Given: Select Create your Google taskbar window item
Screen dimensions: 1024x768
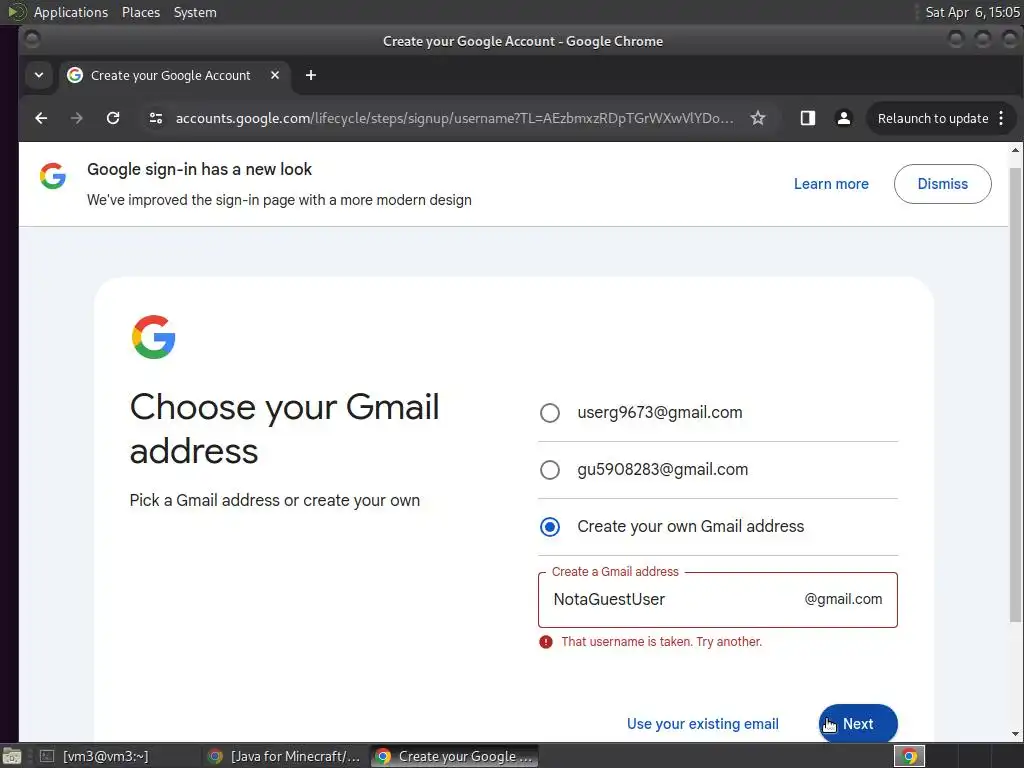Looking at the screenshot, I should (x=455, y=756).
